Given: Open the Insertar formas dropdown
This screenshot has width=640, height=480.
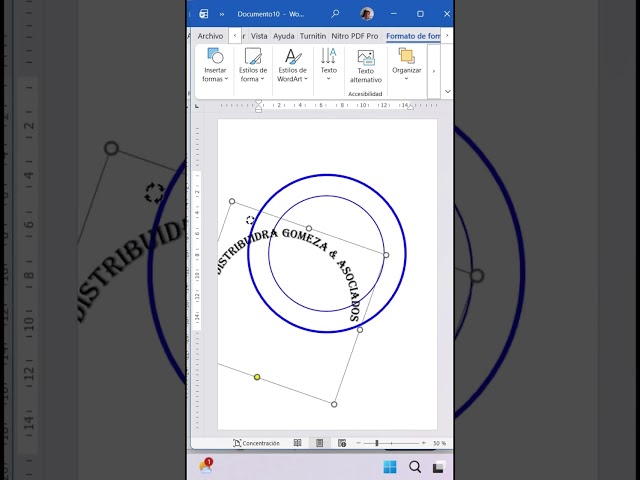Looking at the screenshot, I should tap(215, 66).
